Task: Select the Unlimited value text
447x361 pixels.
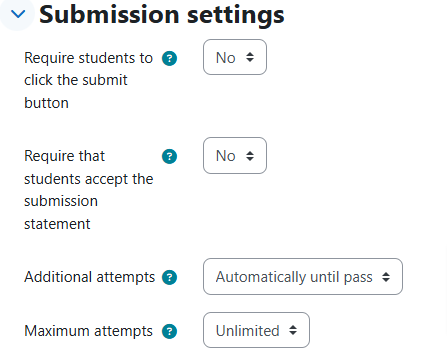Action: click(247, 331)
